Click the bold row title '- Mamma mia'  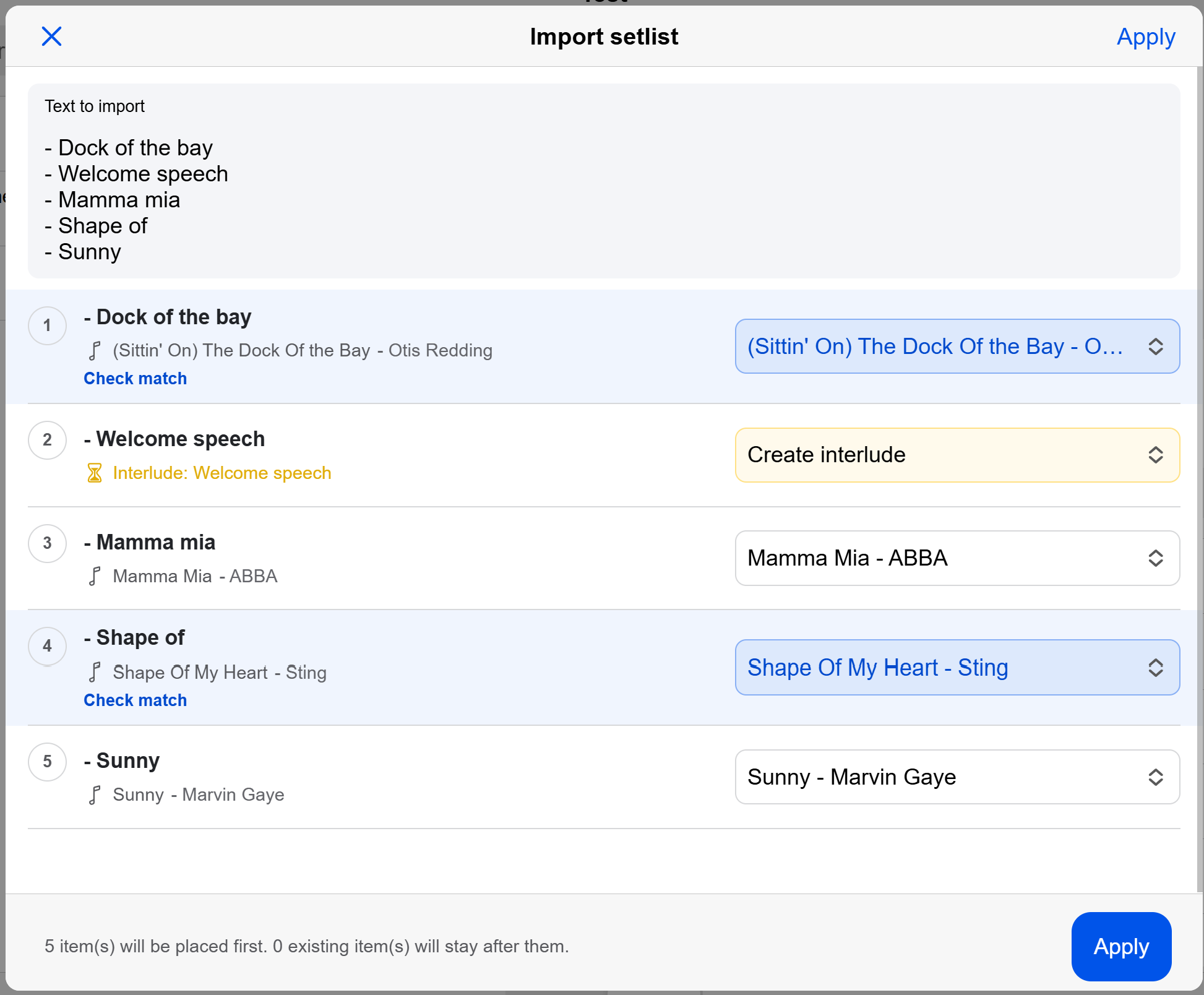[x=150, y=542]
